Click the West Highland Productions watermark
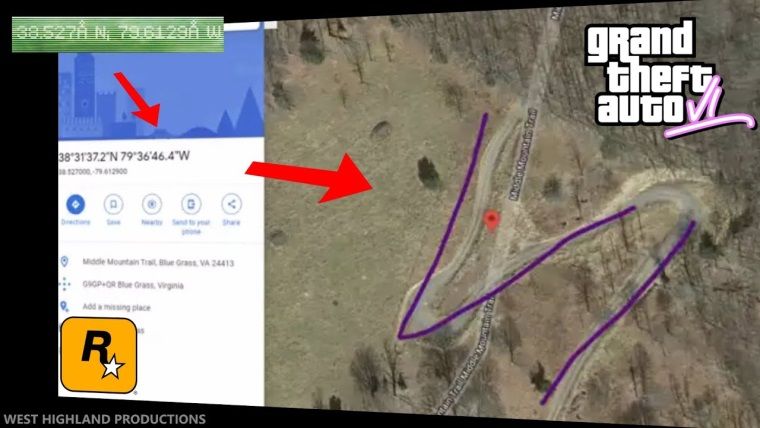The image size is (760, 428). [104, 419]
